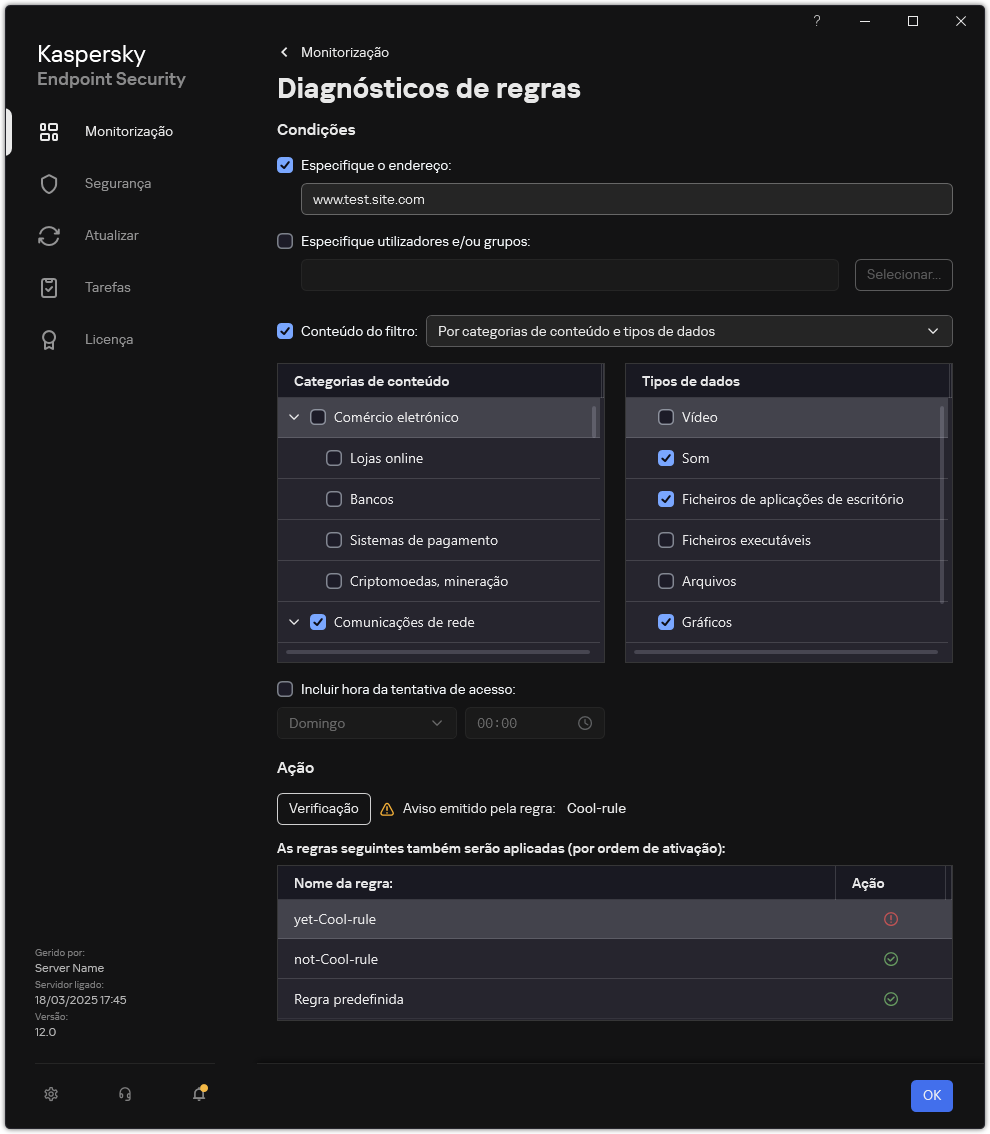Click the www.test.site.com address field
The height and width of the screenshot is (1134, 990).
click(626, 199)
